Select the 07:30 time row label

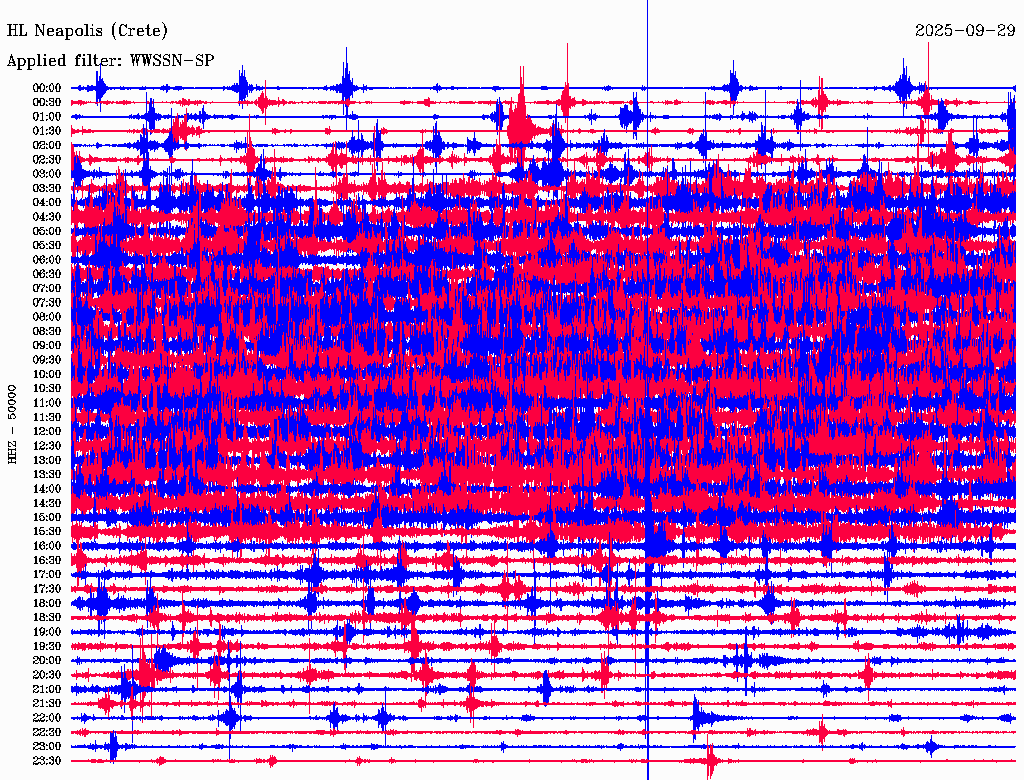tap(47, 303)
